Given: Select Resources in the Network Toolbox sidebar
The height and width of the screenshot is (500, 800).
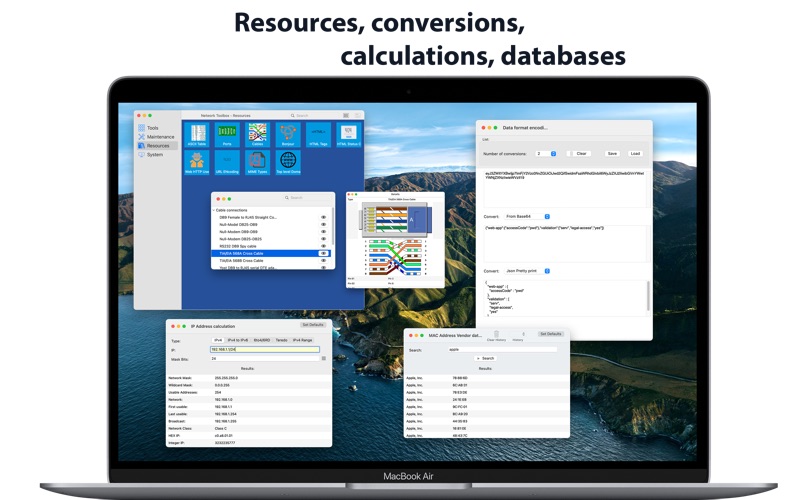Looking at the screenshot, I should coord(157,145).
